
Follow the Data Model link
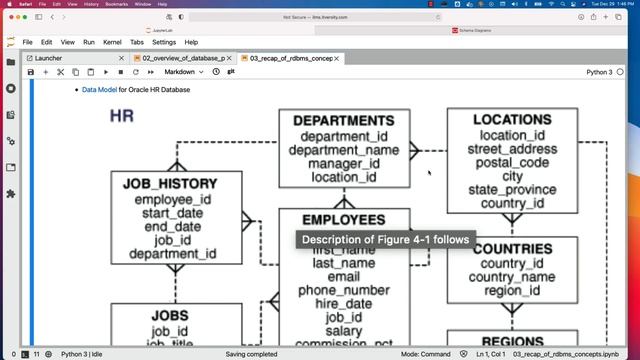99,90
